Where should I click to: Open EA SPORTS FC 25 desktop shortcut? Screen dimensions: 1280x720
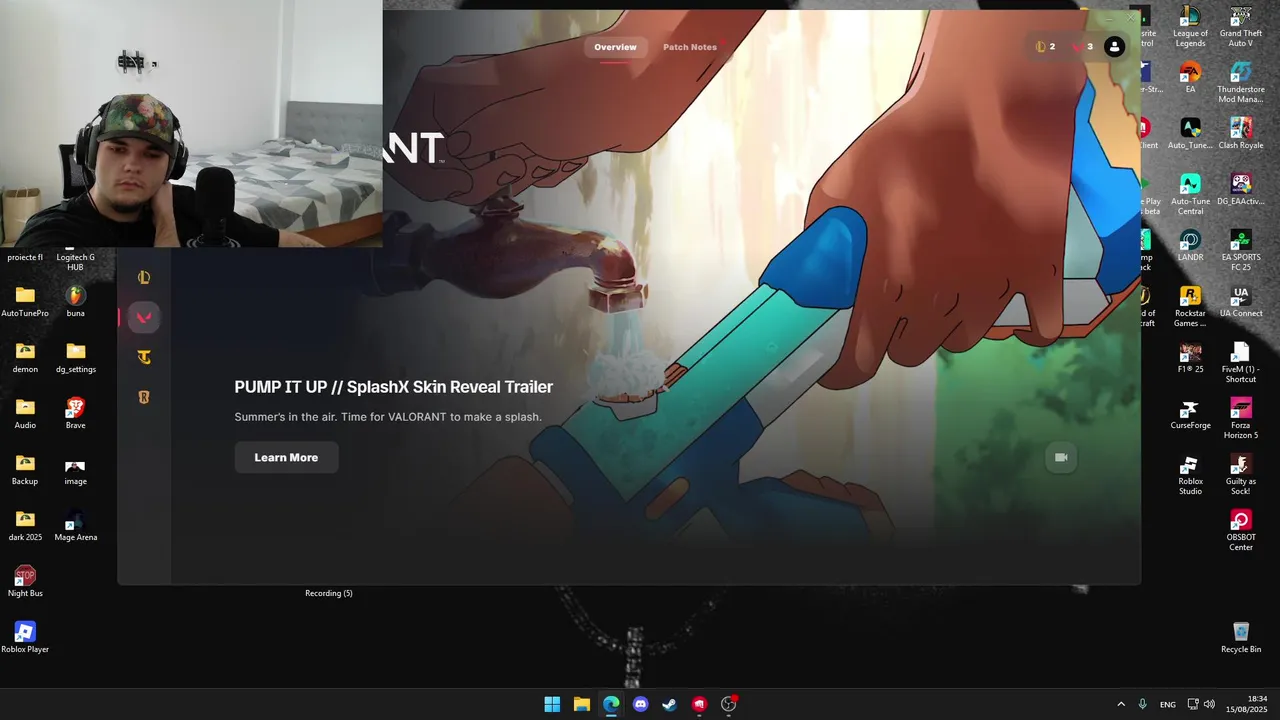[x=1241, y=251]
